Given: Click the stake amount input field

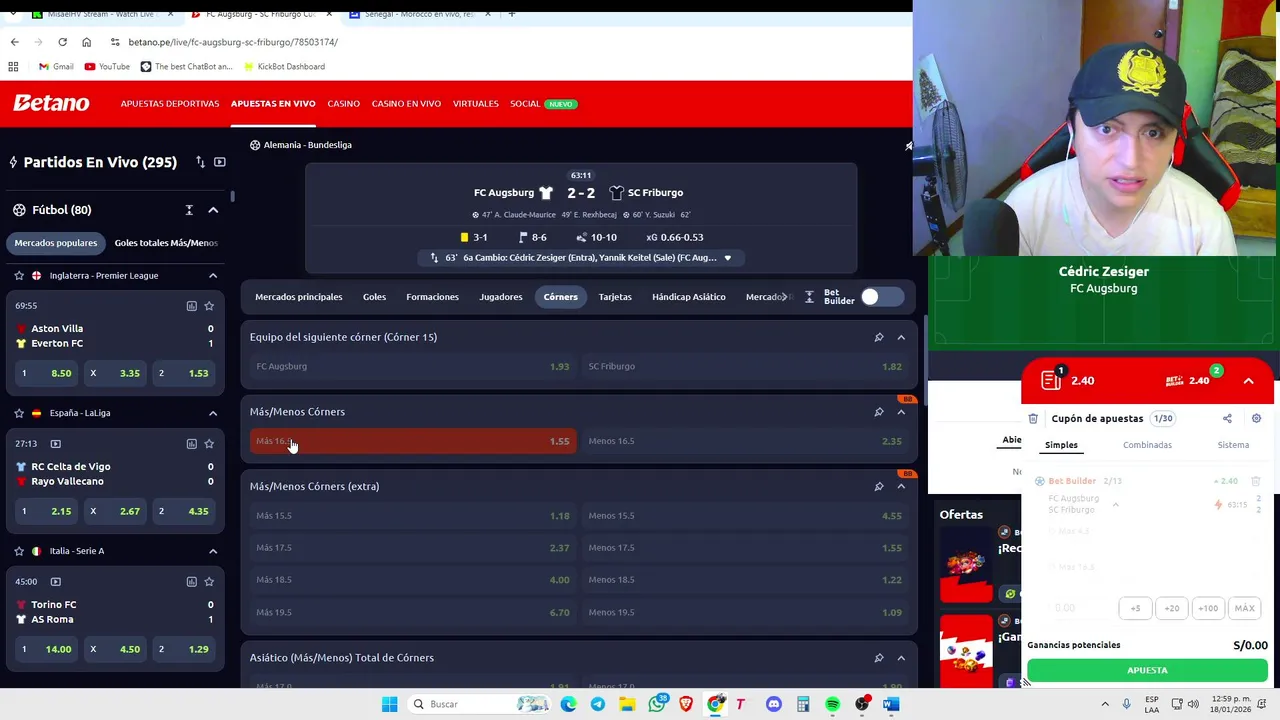Looking at the screenshot, I should tap(1080, 608).
